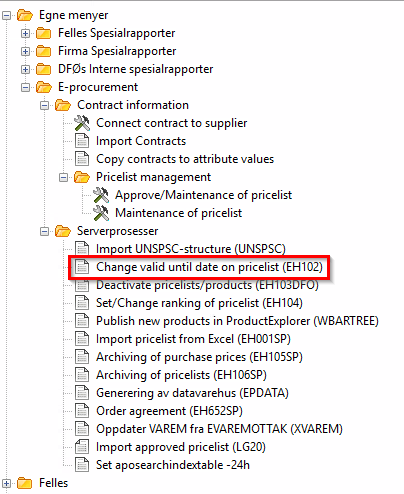
Task: Collapse the Serverprosesser folder
Action: (x=44, y=231)
